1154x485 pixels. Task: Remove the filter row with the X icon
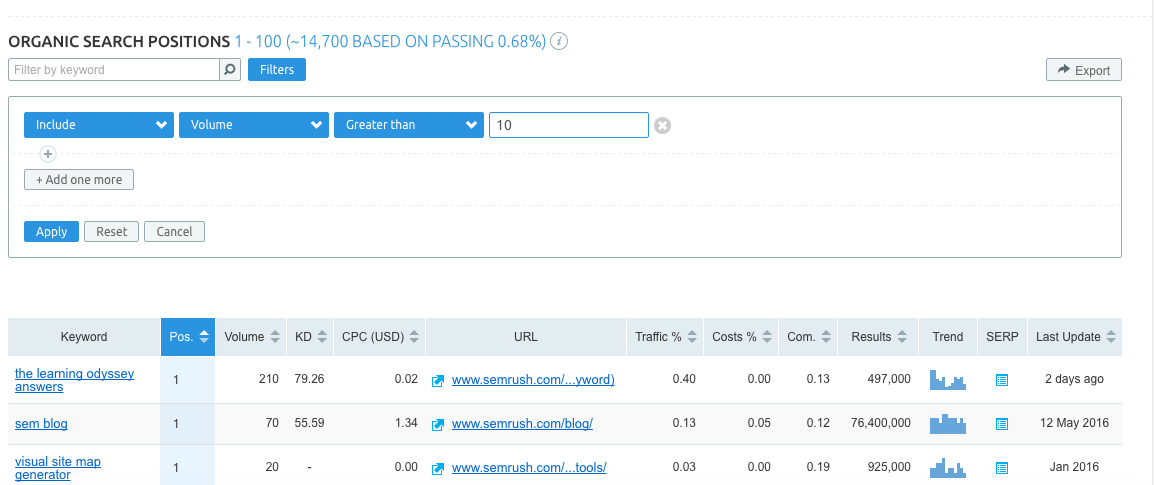tap(662, 125)
